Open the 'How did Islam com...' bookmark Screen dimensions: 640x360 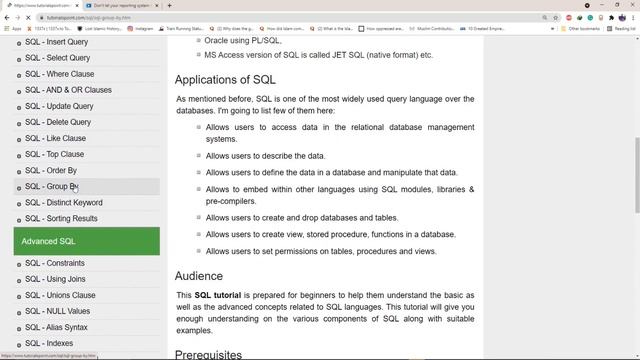(x=282, y=29)
